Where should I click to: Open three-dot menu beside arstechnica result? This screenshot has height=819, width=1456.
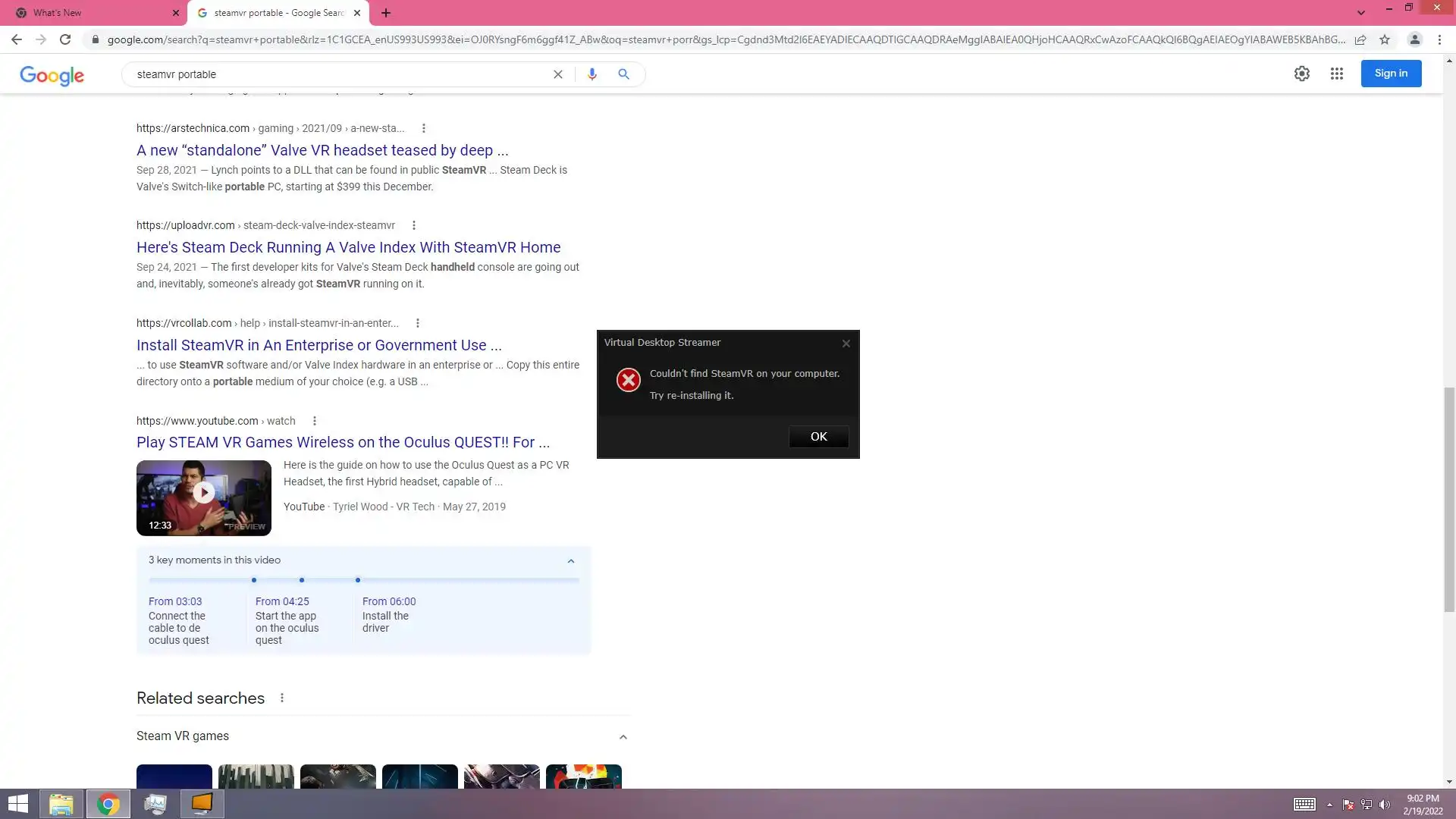pos(424,128)
